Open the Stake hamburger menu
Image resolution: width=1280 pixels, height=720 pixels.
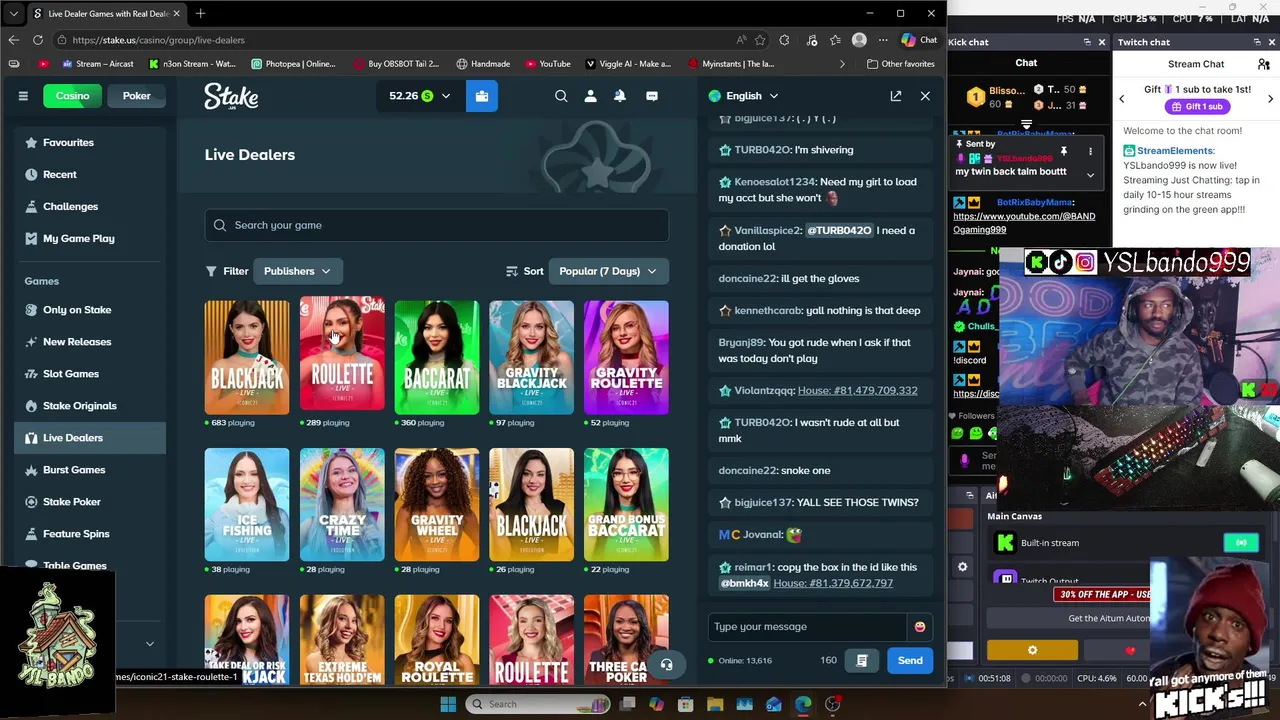23,96
